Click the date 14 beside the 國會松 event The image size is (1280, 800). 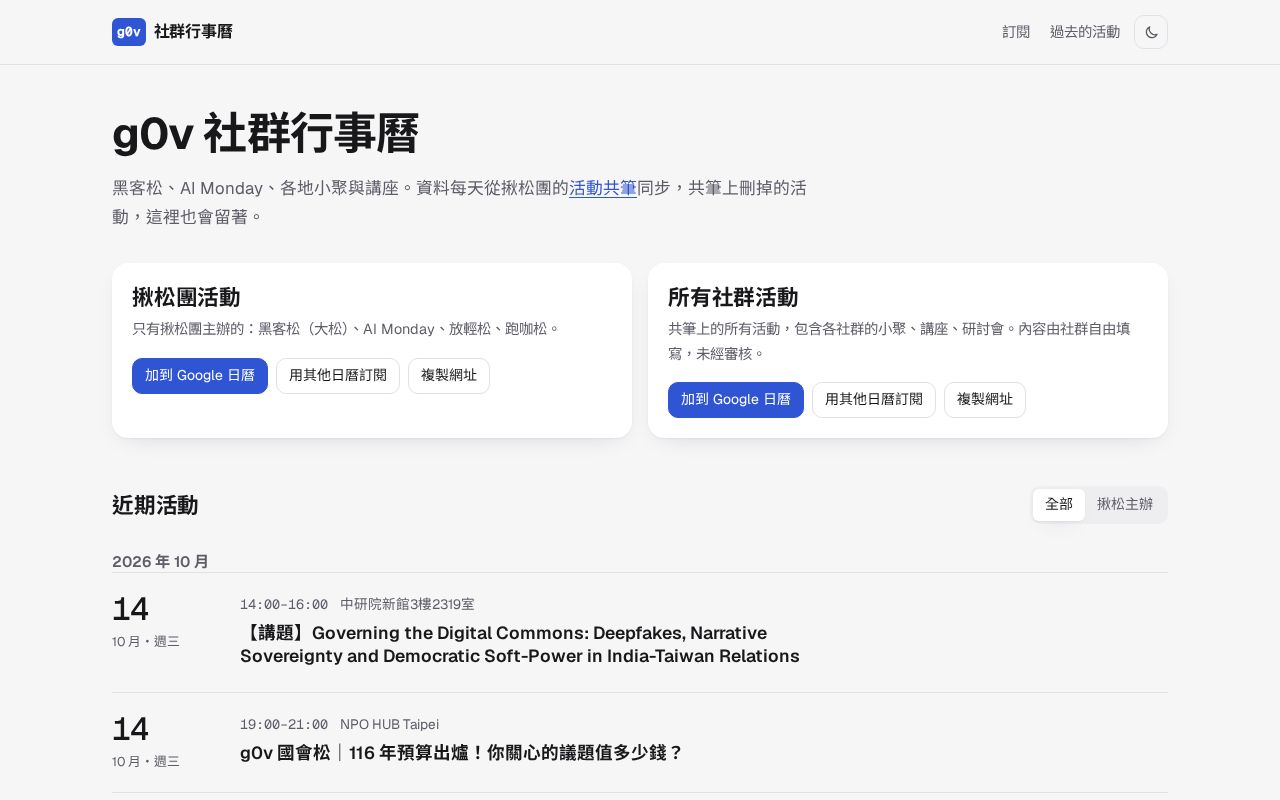click(130, 729)
